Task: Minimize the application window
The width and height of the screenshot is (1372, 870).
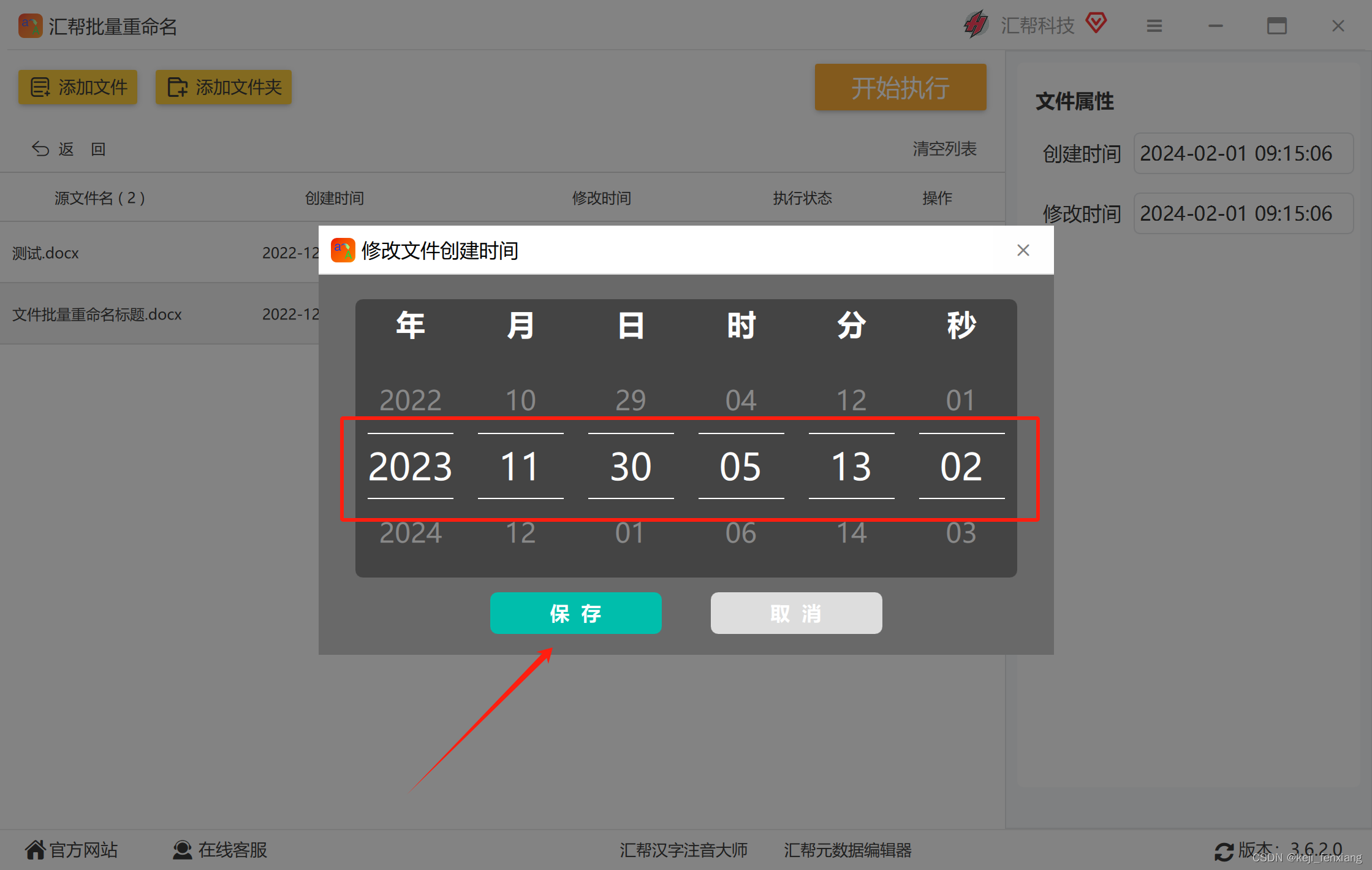Action: 1216,26
